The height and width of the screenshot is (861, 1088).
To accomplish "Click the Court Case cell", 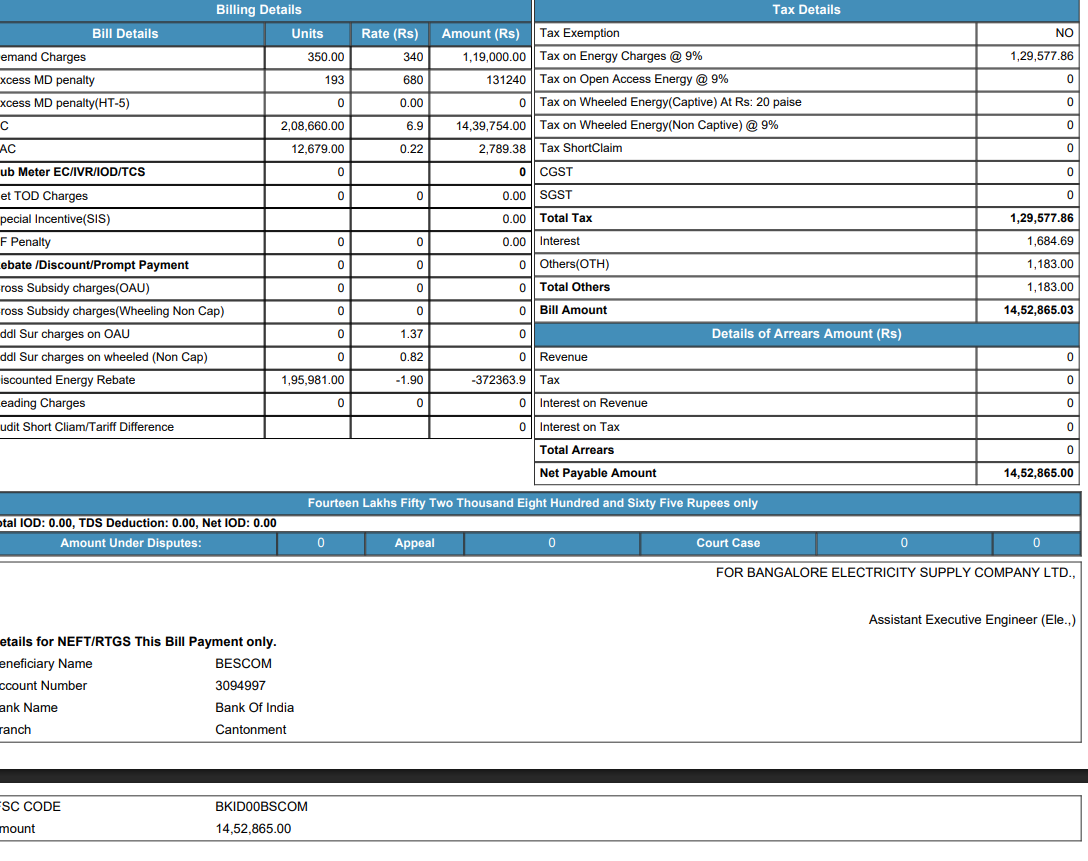I will pos(728,543).
